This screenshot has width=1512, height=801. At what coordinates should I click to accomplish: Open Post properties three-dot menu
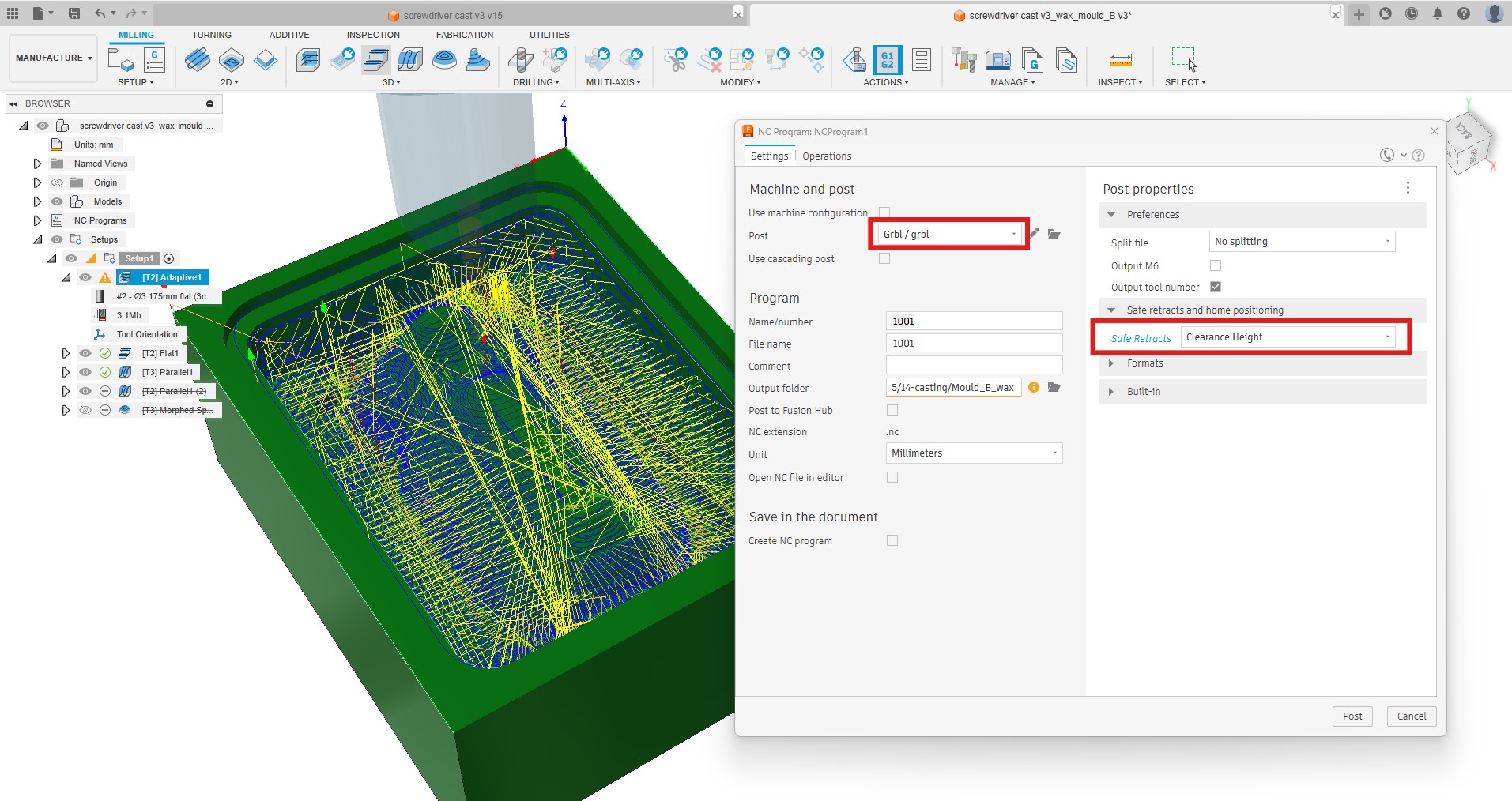(x=1408, y=187)
